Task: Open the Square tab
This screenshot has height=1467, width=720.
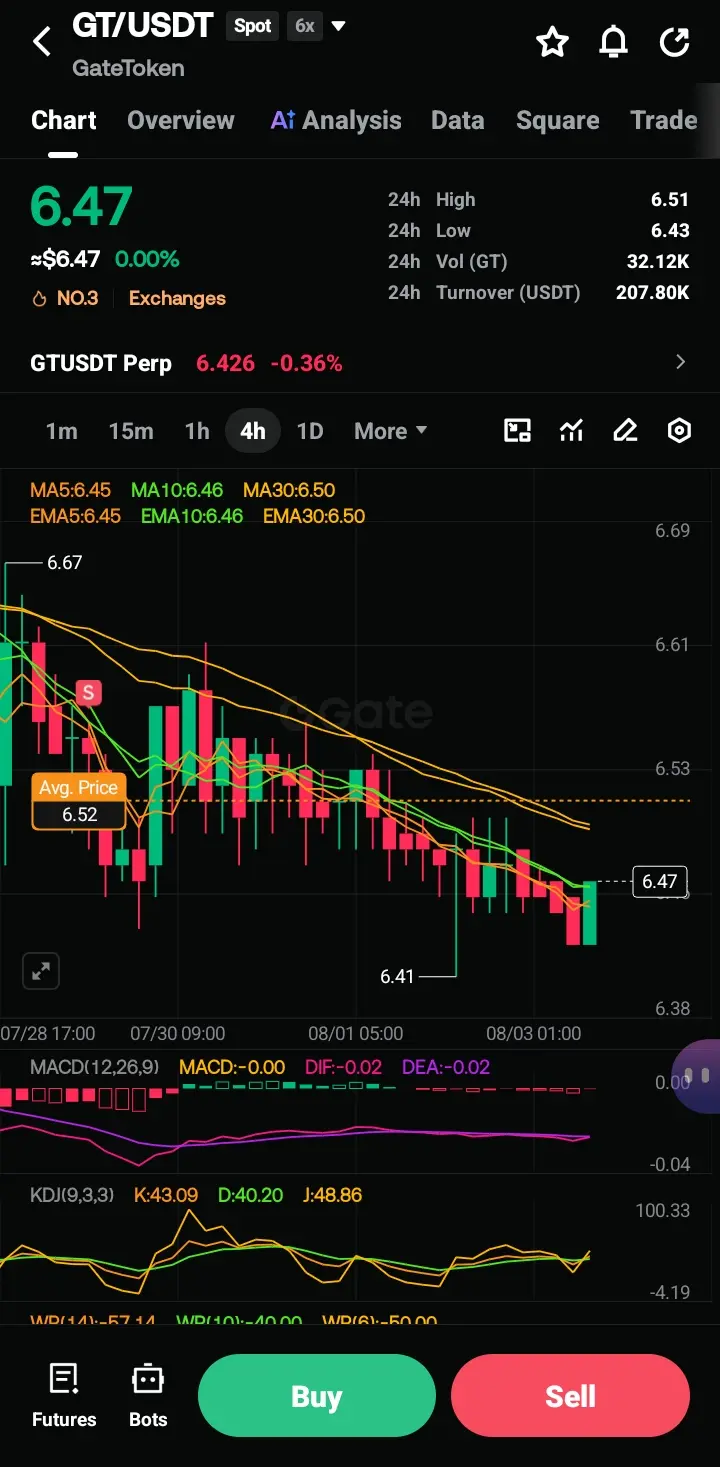Action: point(558,121)
